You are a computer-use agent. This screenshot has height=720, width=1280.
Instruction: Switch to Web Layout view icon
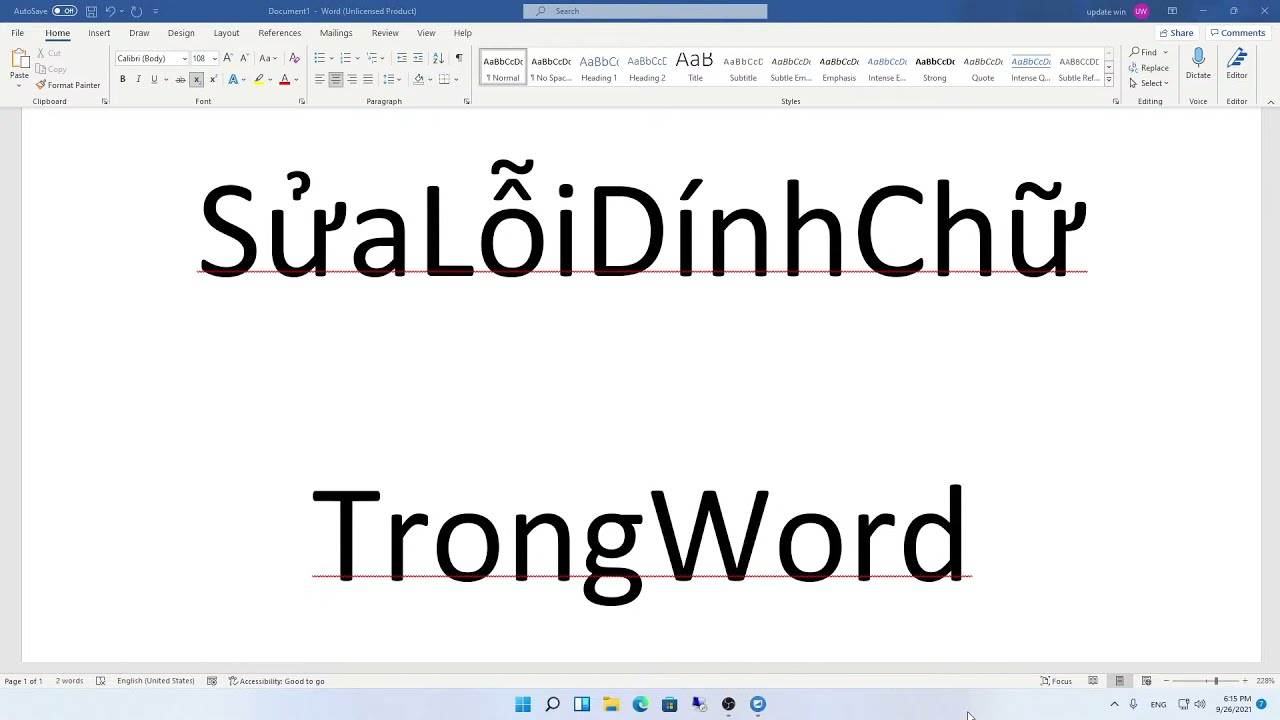1146,681
